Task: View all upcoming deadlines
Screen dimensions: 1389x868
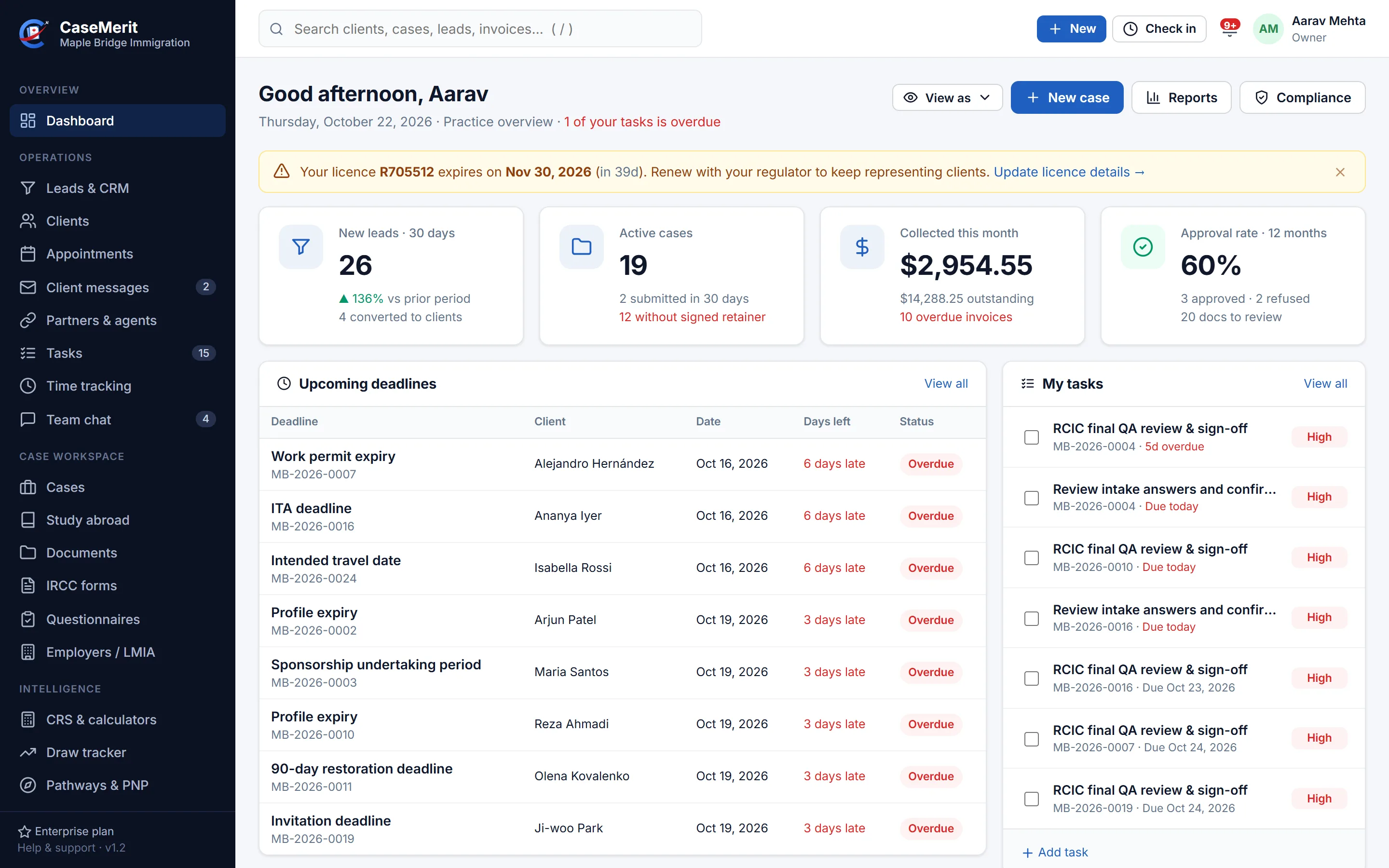Action: click(946, 383)
